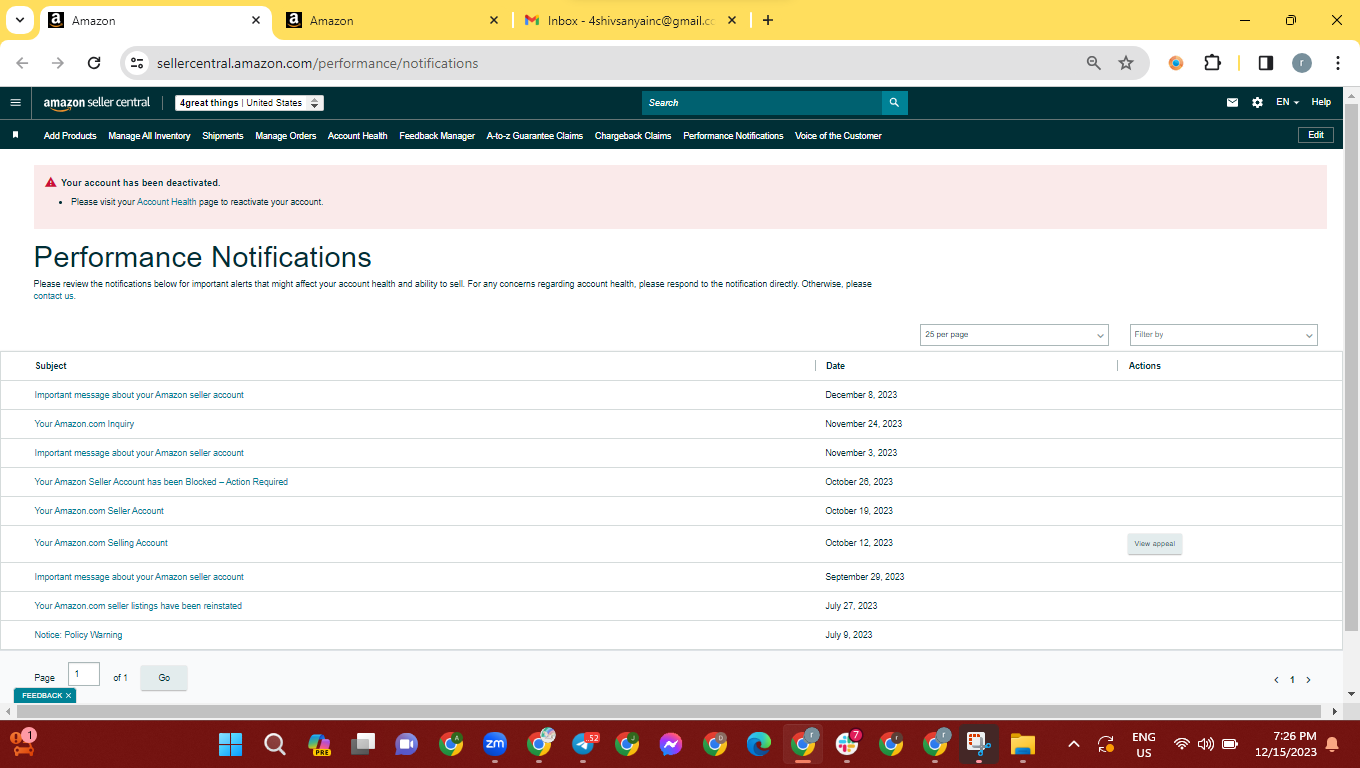Open 'Your Amazon Seller Account has been Blocked' notification
Image resolution: width=1360 pixels, height=768 pixels.
[x=161, y=482]
